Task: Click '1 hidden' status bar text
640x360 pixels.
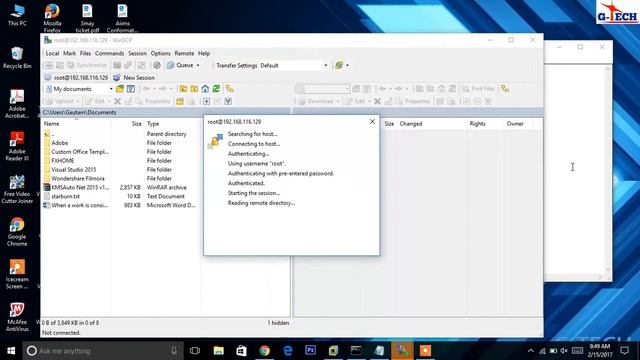Action: pos(278,323)
